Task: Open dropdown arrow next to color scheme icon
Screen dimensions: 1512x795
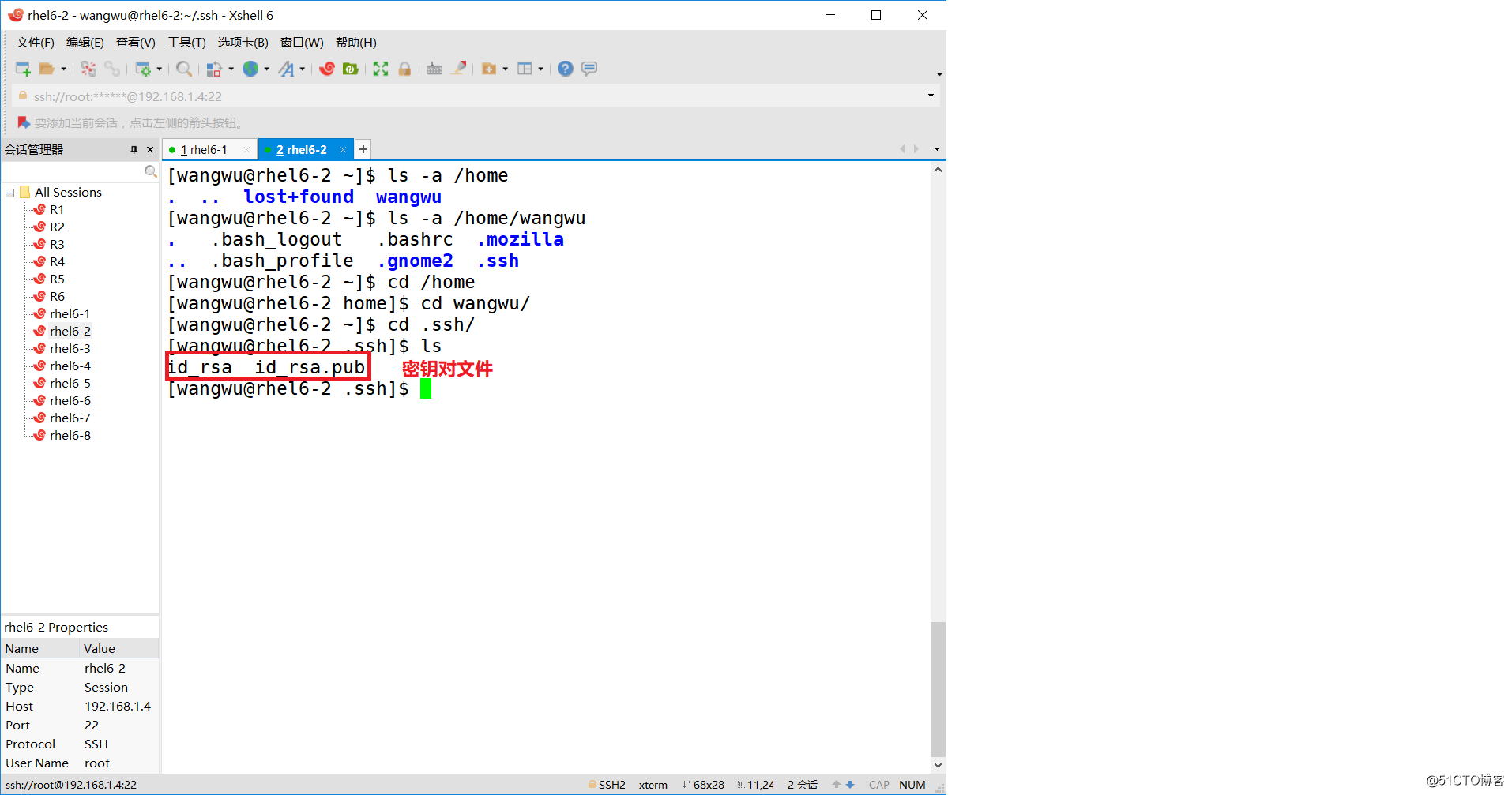Action: coord(231,69)
